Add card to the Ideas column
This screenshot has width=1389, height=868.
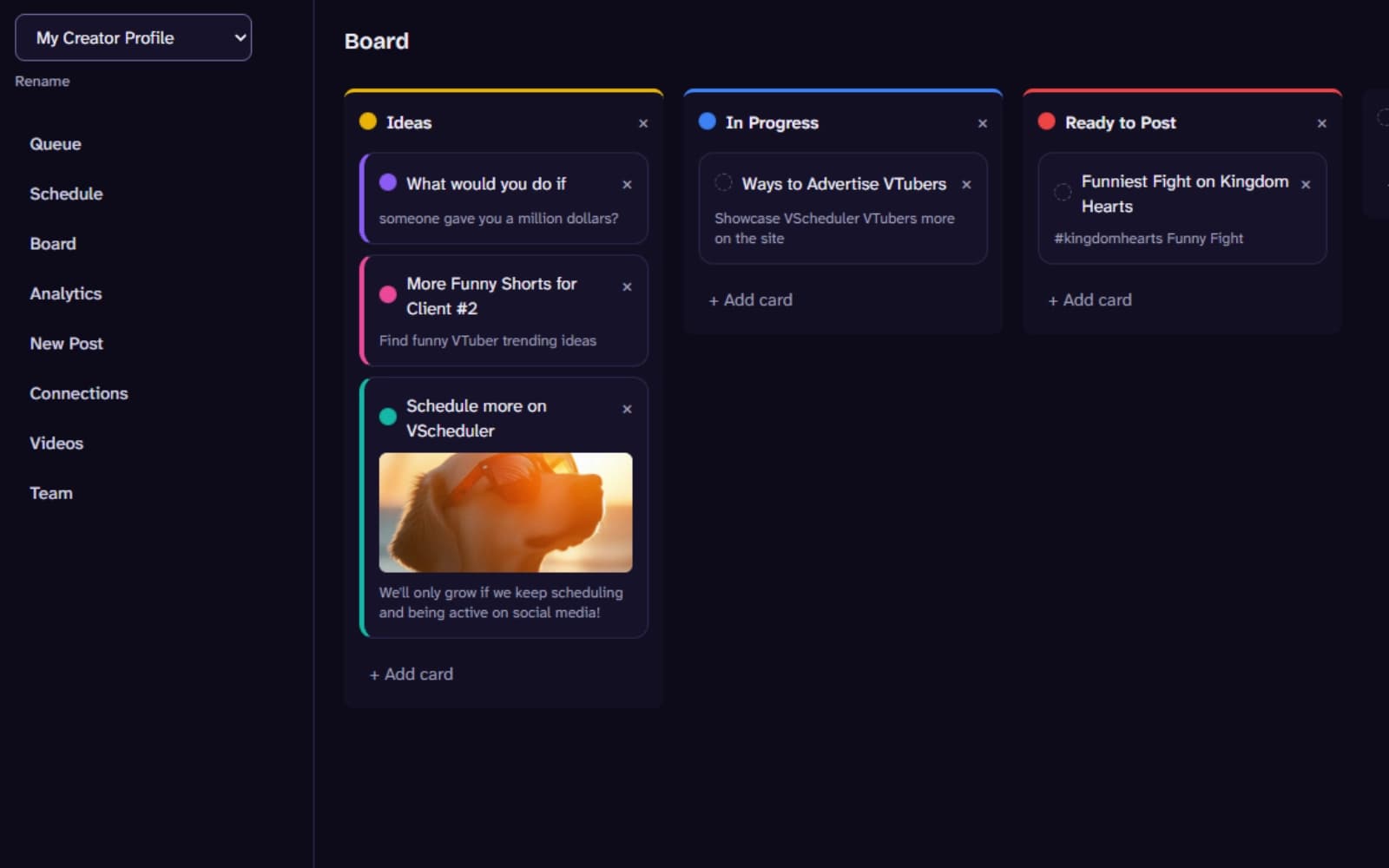point(411,674)
